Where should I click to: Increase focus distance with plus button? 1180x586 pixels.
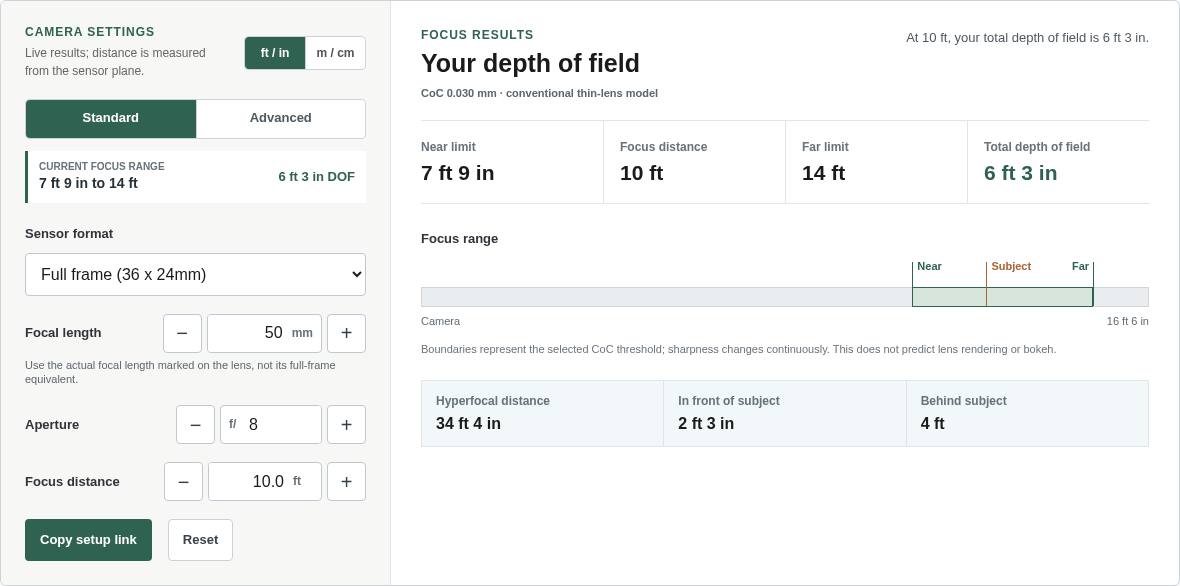click(x=346, y=481)
